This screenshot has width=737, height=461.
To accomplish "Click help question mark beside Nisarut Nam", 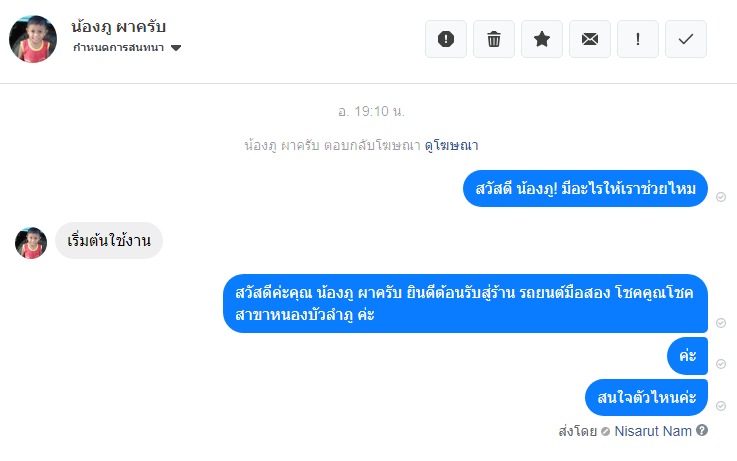I will click(702, 431).
